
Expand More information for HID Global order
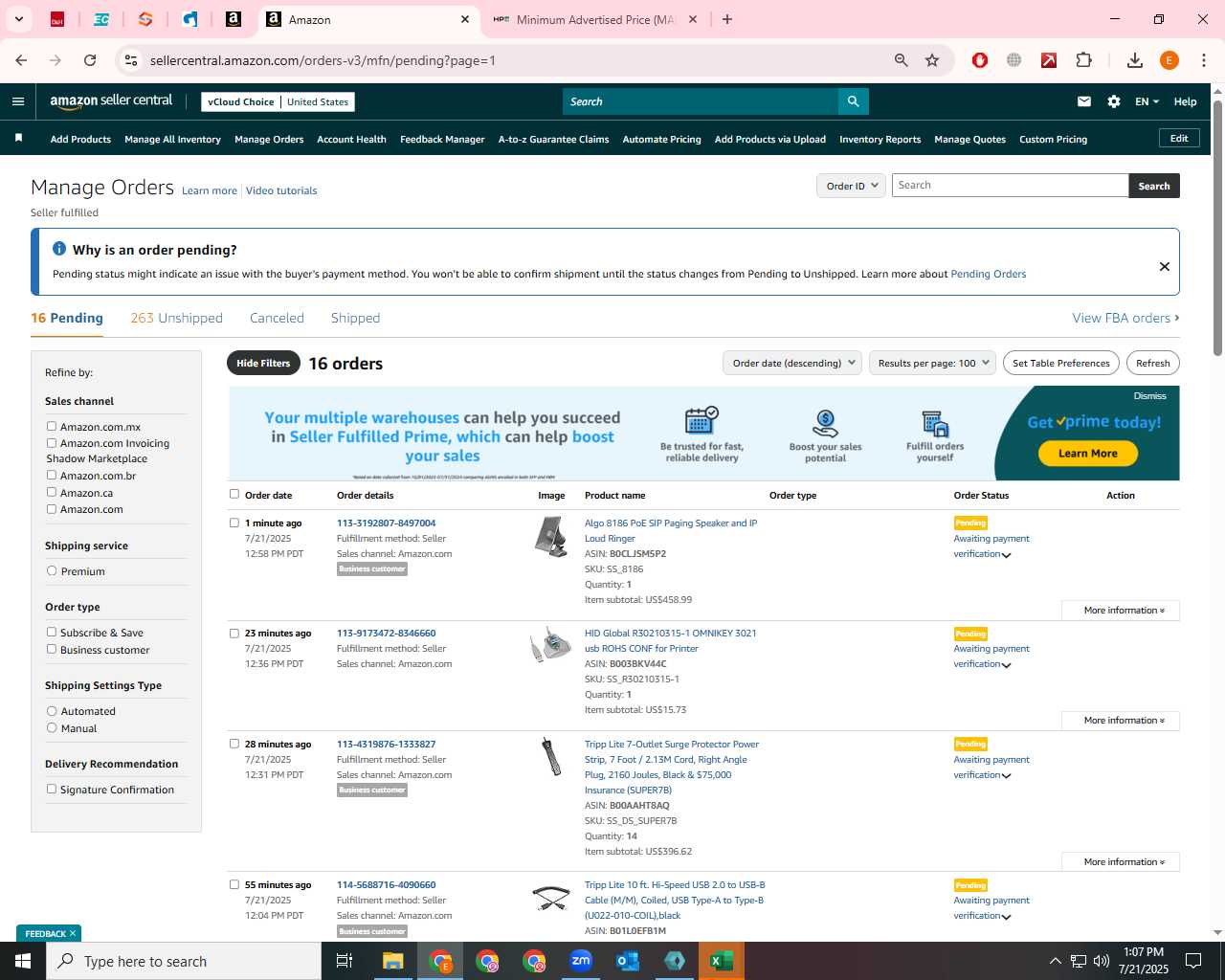tap(1121, 721)
